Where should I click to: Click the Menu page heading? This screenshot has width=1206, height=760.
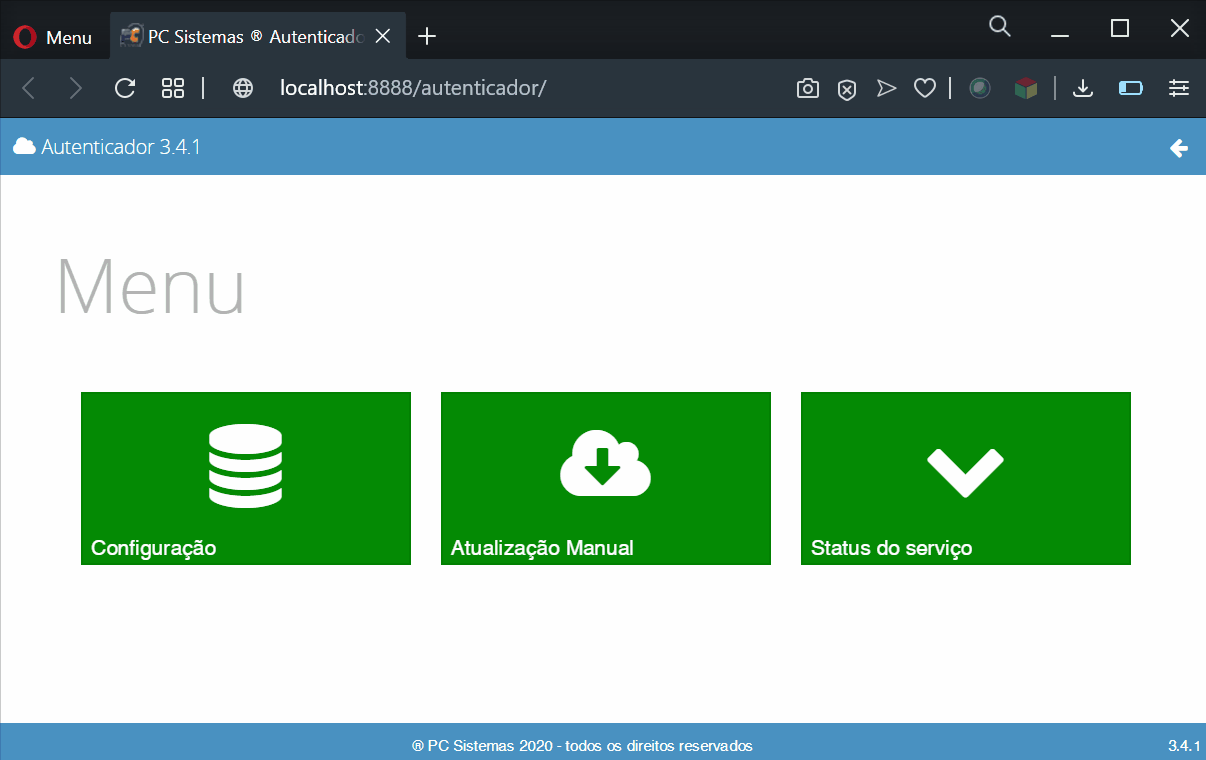point(150,287)
